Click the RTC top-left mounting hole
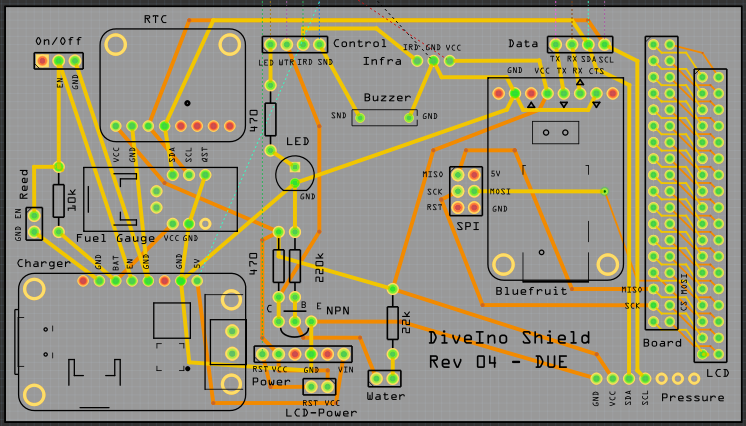This screenshot has height=426, width=746. click(x=116, y=45)
